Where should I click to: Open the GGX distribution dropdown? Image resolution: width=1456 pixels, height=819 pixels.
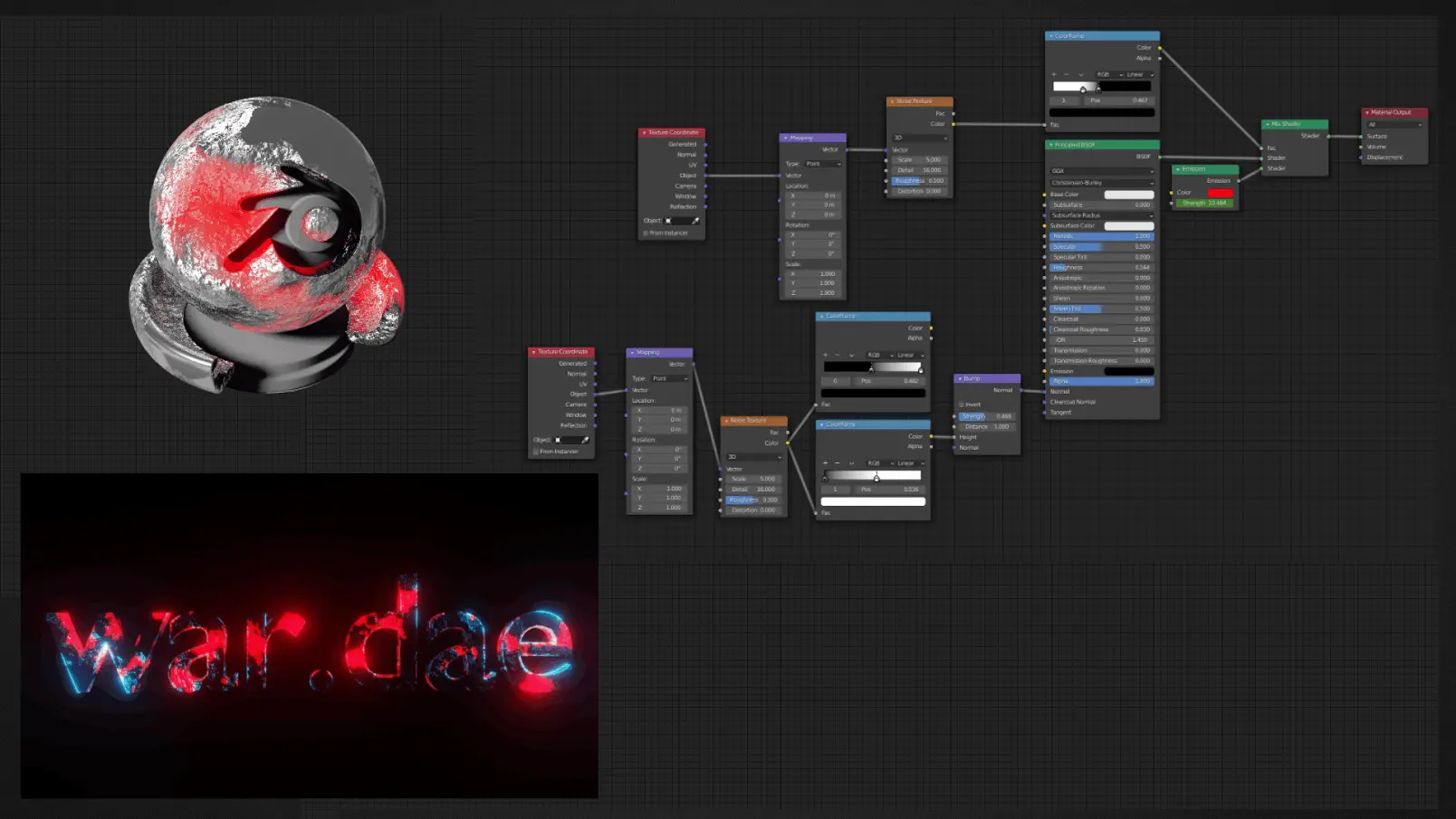(1102, 171)
